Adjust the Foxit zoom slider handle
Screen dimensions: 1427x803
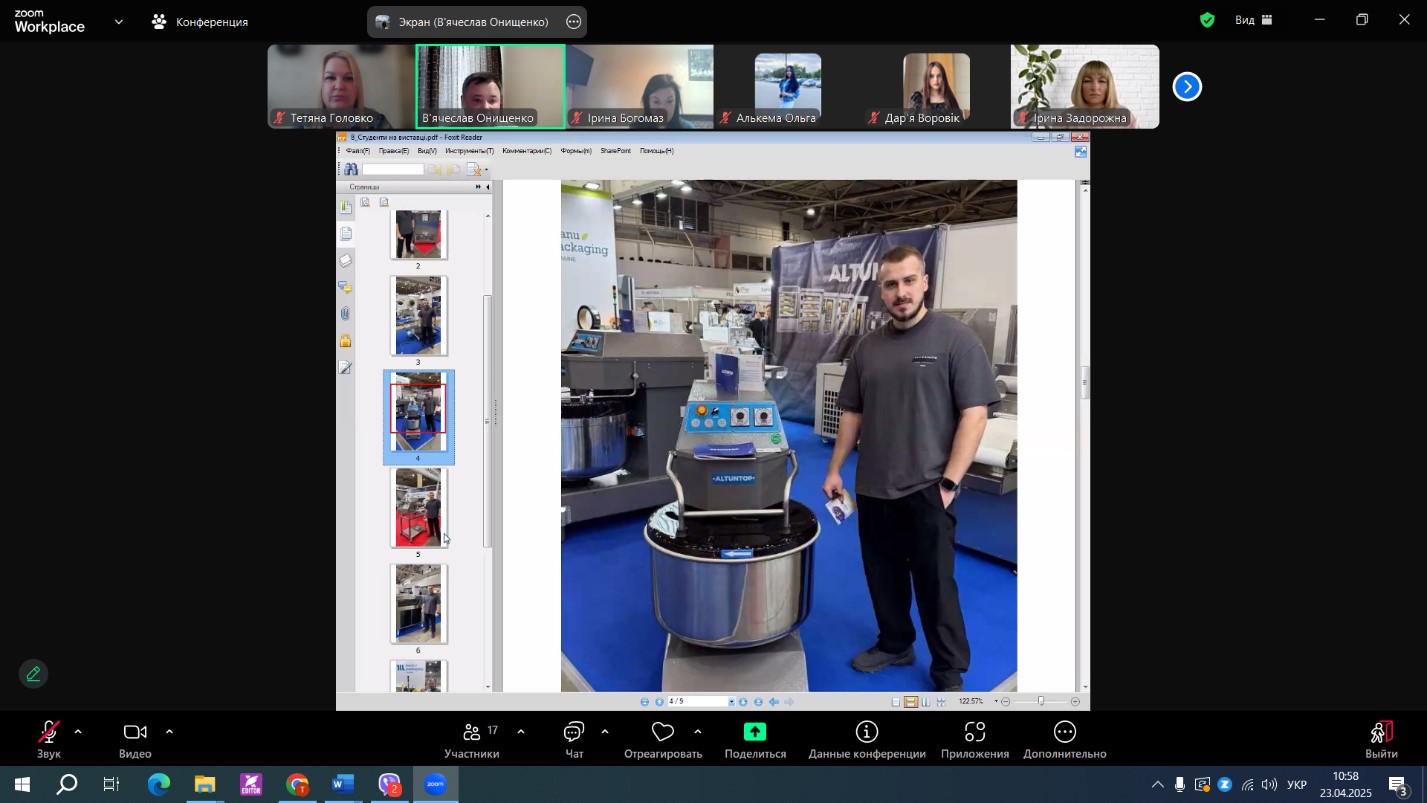pos(1041,701)
